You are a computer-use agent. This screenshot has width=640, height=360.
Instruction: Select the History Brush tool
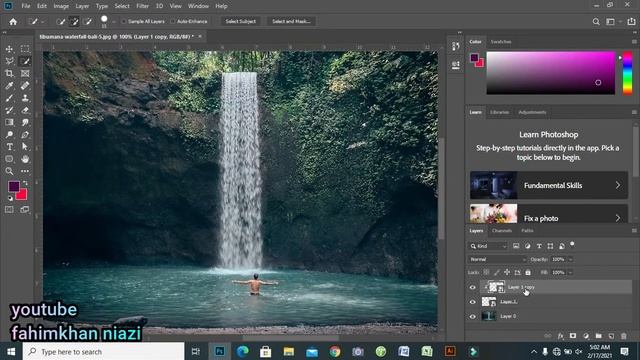(x=9, y=110)
